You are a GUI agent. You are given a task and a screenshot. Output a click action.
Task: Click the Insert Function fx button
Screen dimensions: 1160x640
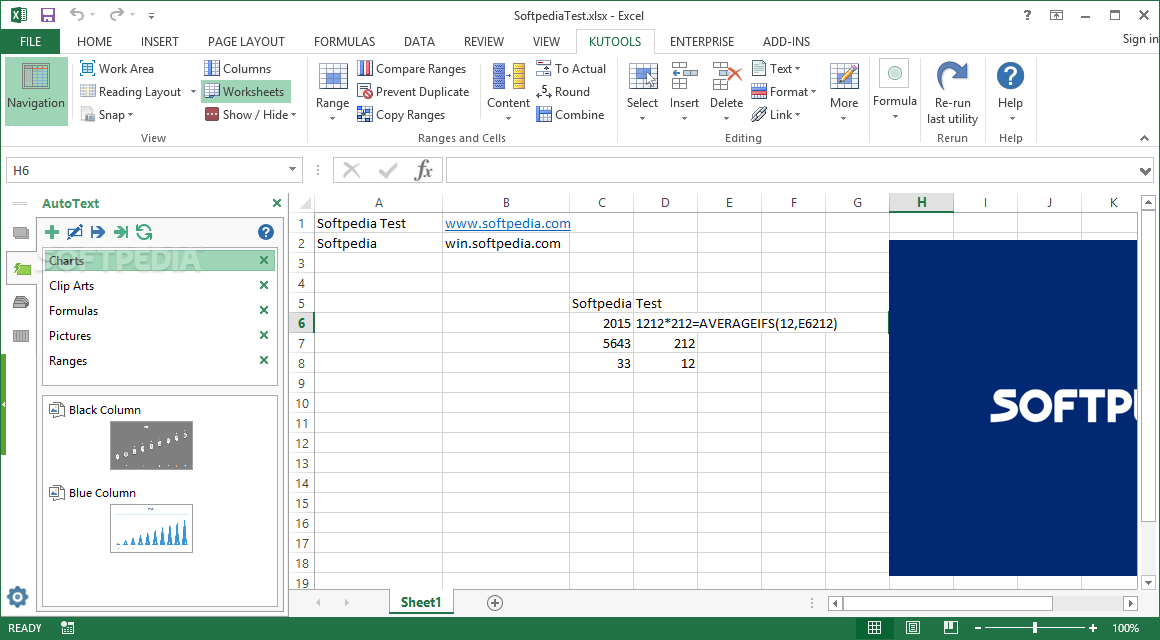pyautogui.click(x=424, y=171)
